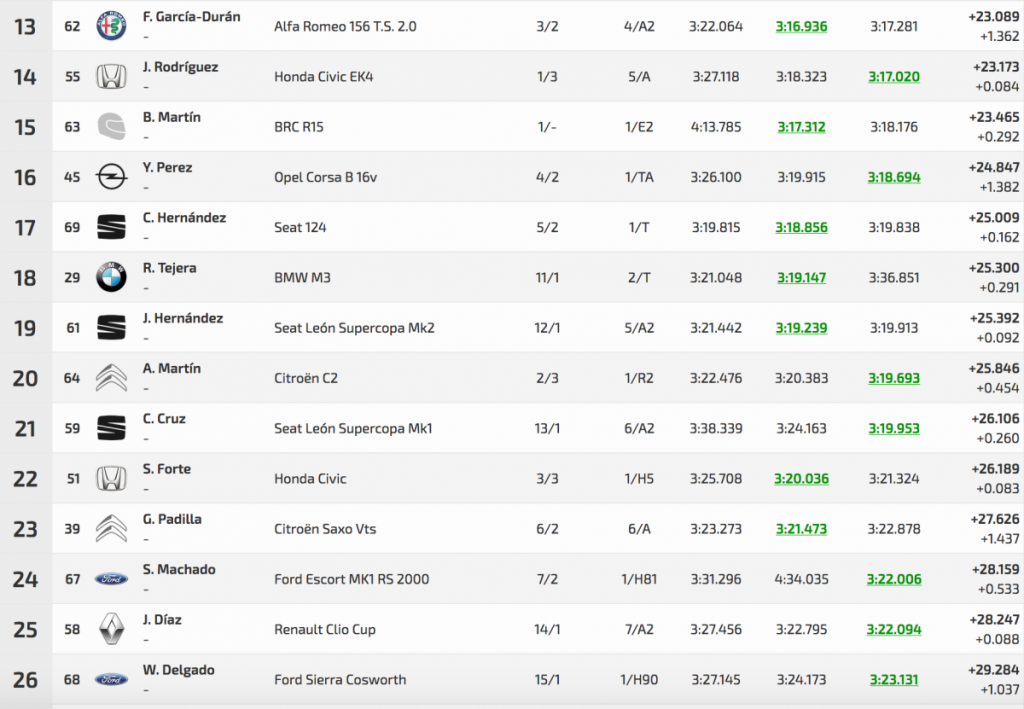Click the Honda logo next to J. Rodríguez
Viewport: 1024px width, 709px height.
[x=111, y=77]
